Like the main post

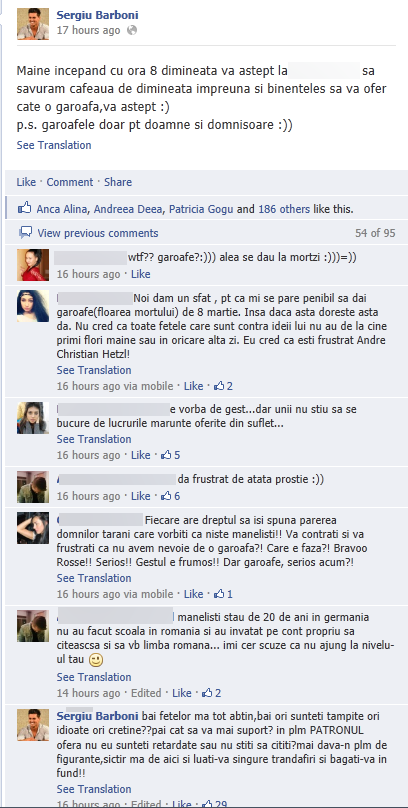tap(26, 182)
